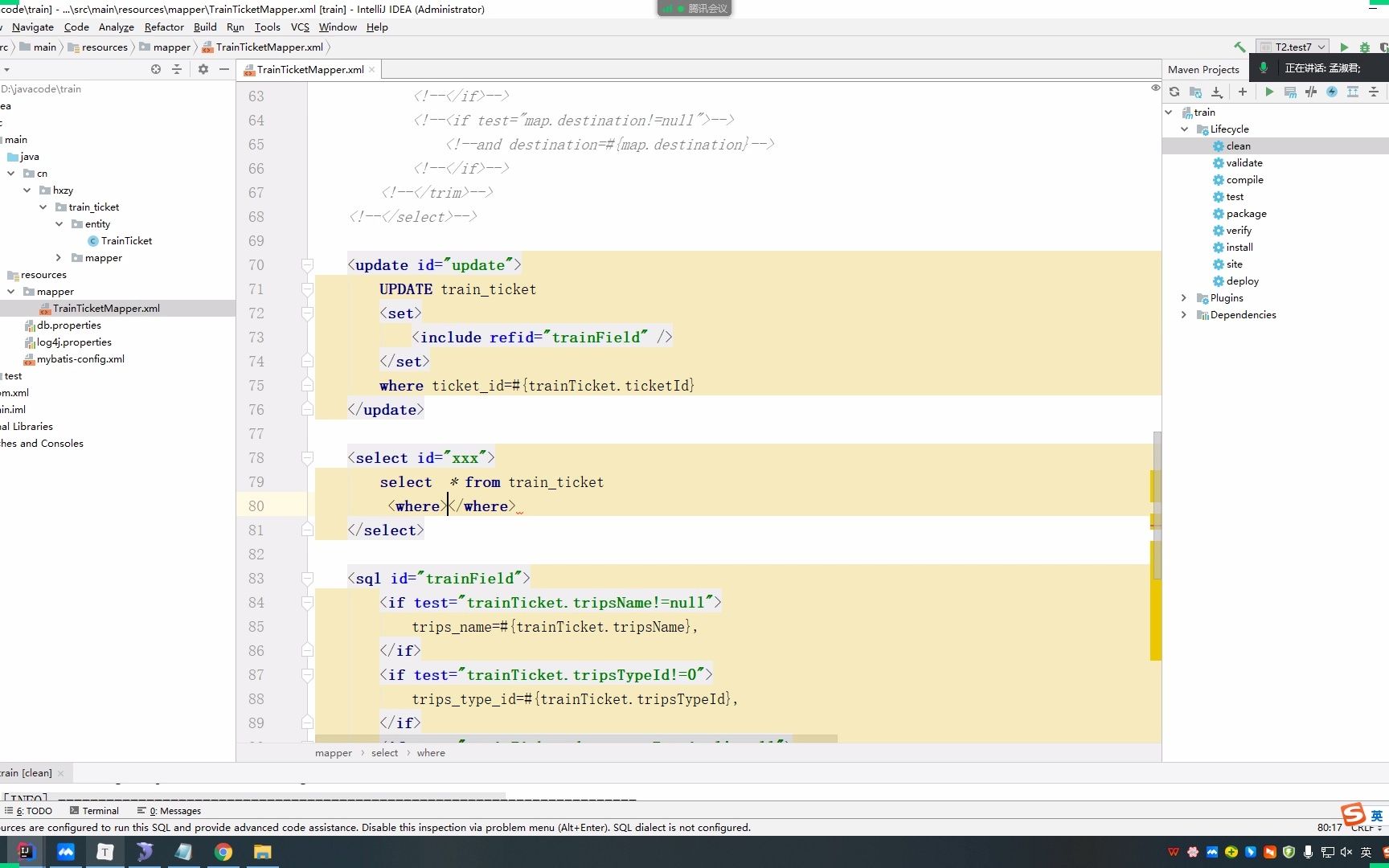Open the Refactor menu
The height and width of the screenshot is (868, 1389).
(x=164, y=27)
